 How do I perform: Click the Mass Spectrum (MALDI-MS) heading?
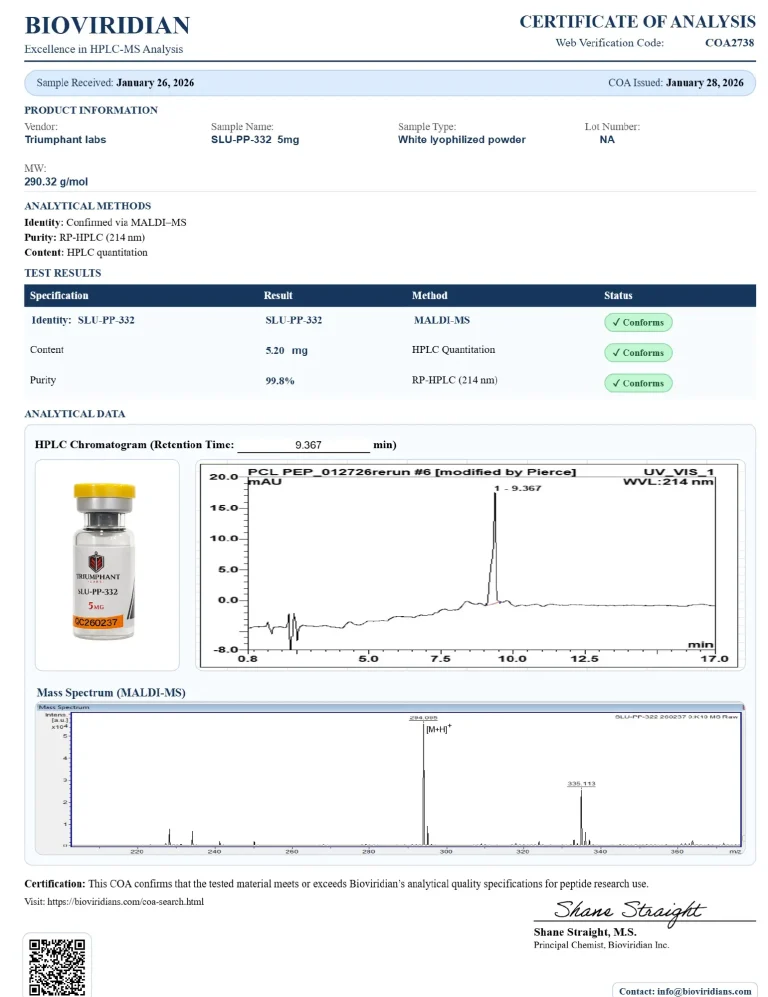pos(111,692)
